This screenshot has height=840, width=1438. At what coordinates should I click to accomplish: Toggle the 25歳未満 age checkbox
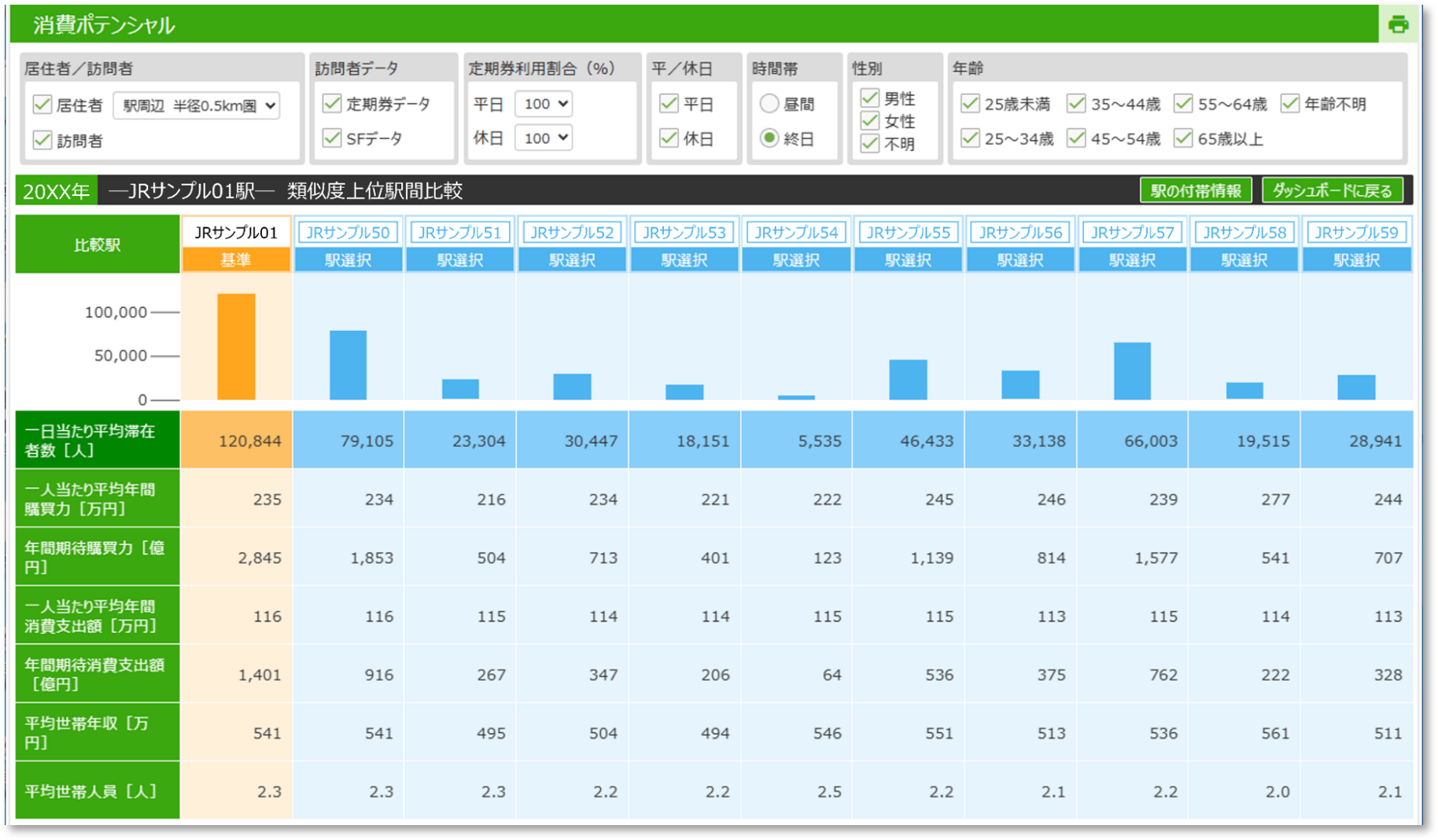coord(970,103)
